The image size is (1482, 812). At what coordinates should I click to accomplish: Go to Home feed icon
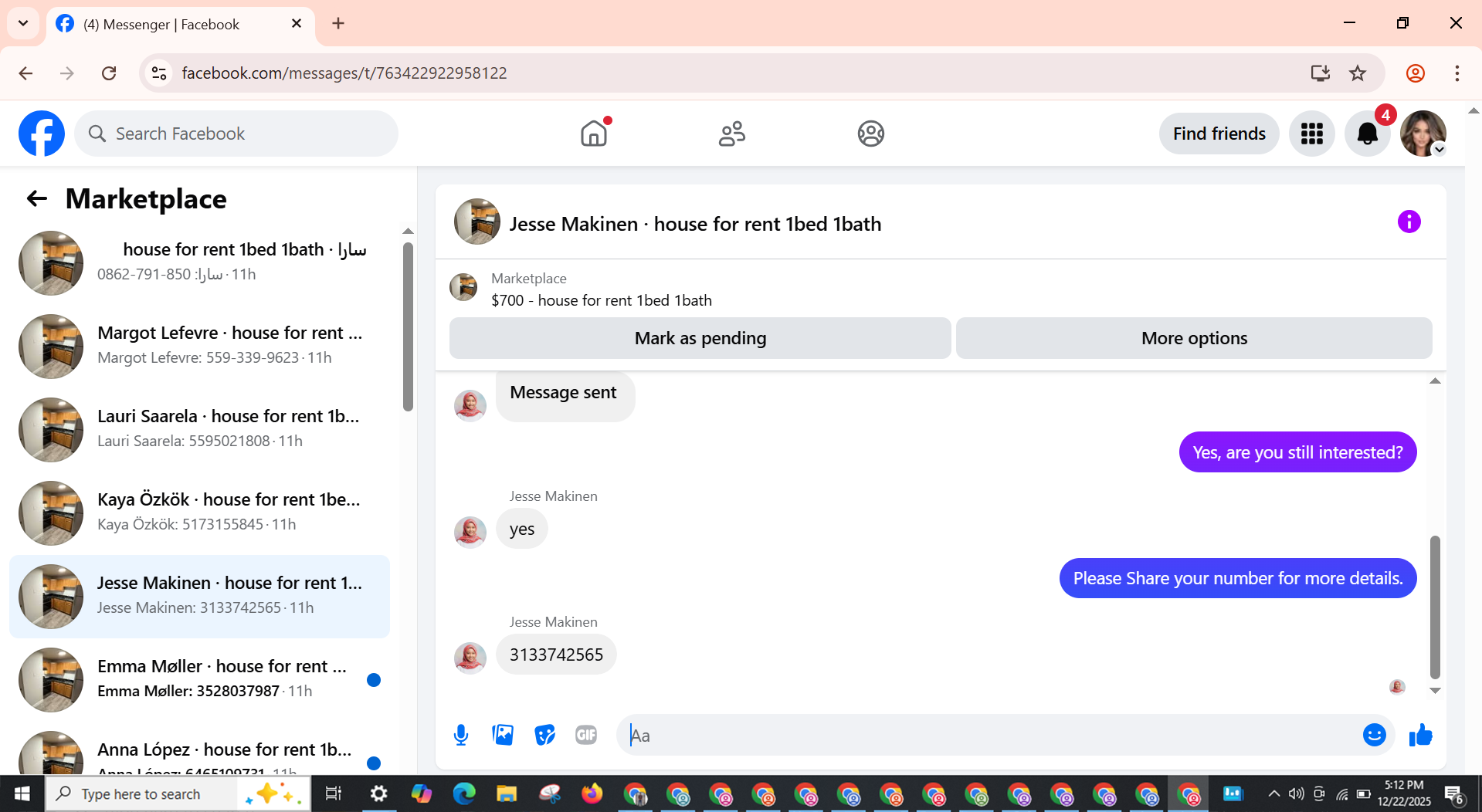tap(594, 134)
